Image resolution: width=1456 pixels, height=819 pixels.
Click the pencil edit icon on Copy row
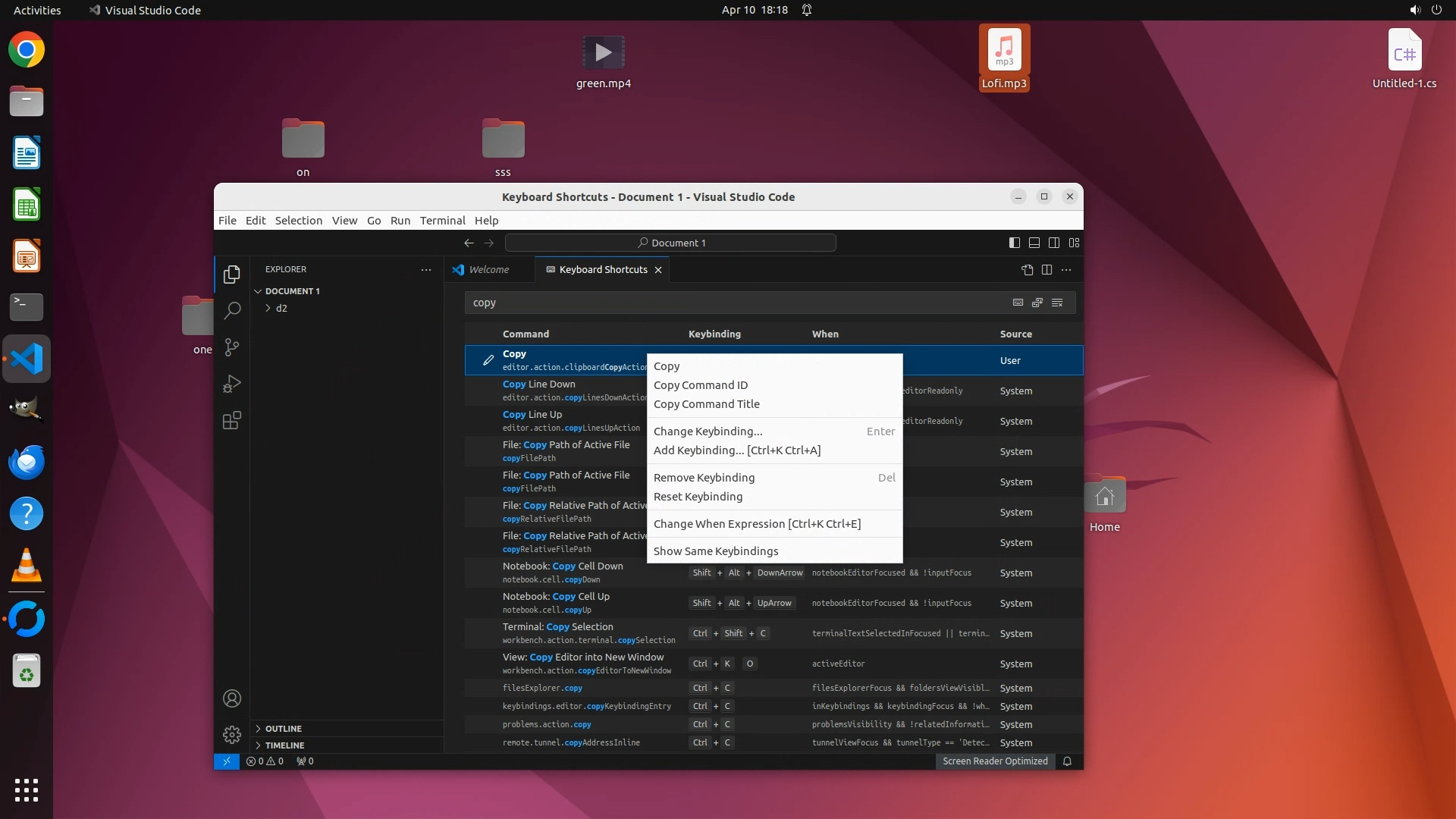(488, 360)
